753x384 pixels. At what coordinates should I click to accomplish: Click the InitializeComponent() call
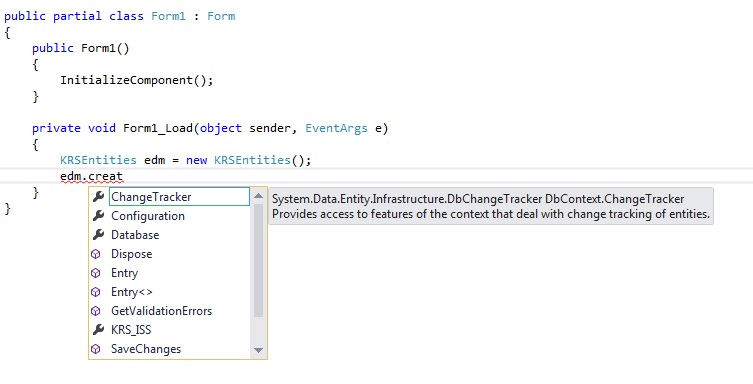tap(136, 80)
